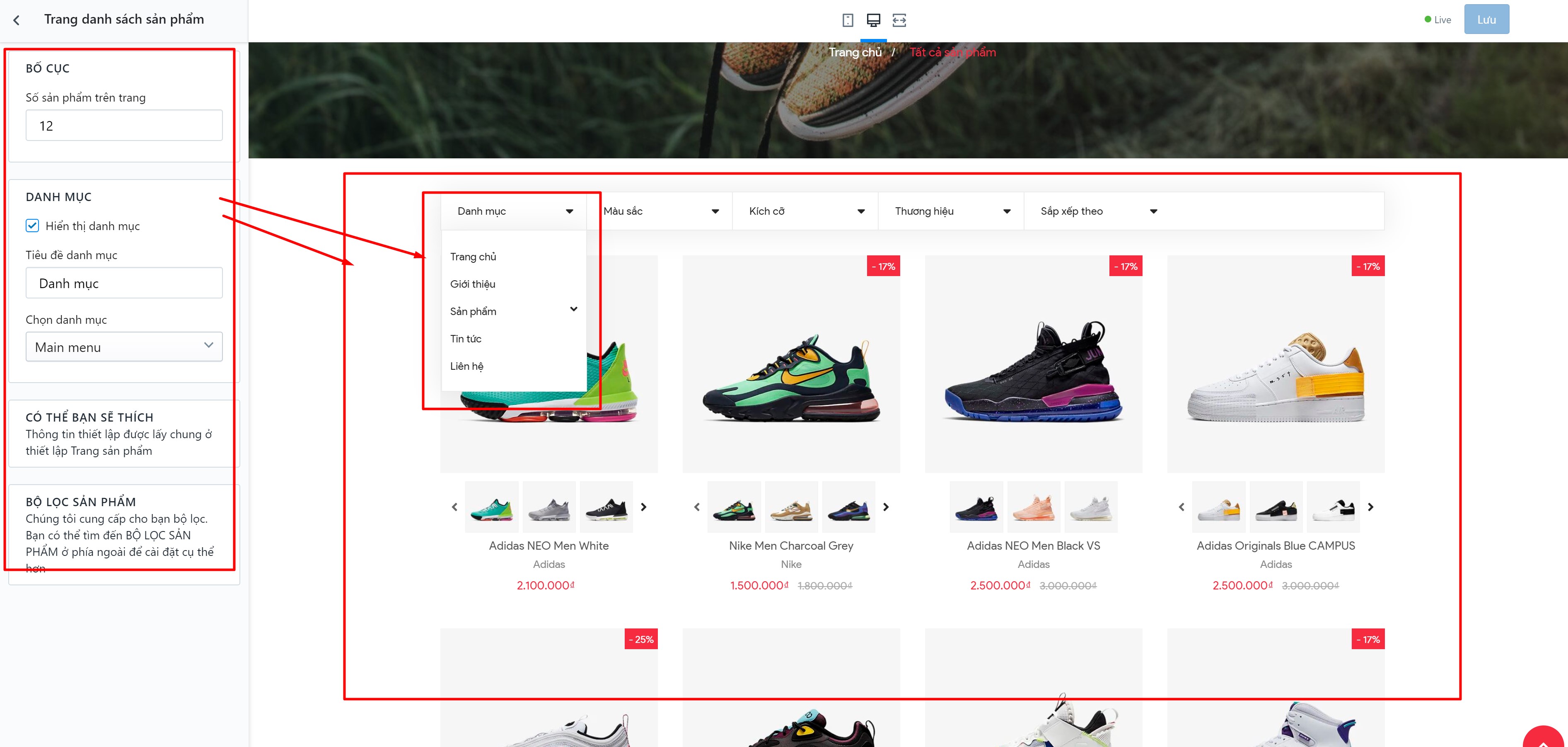
Task: Select 'Giới thiệu' in the Danh mục menu
Action: click(472, 284)
